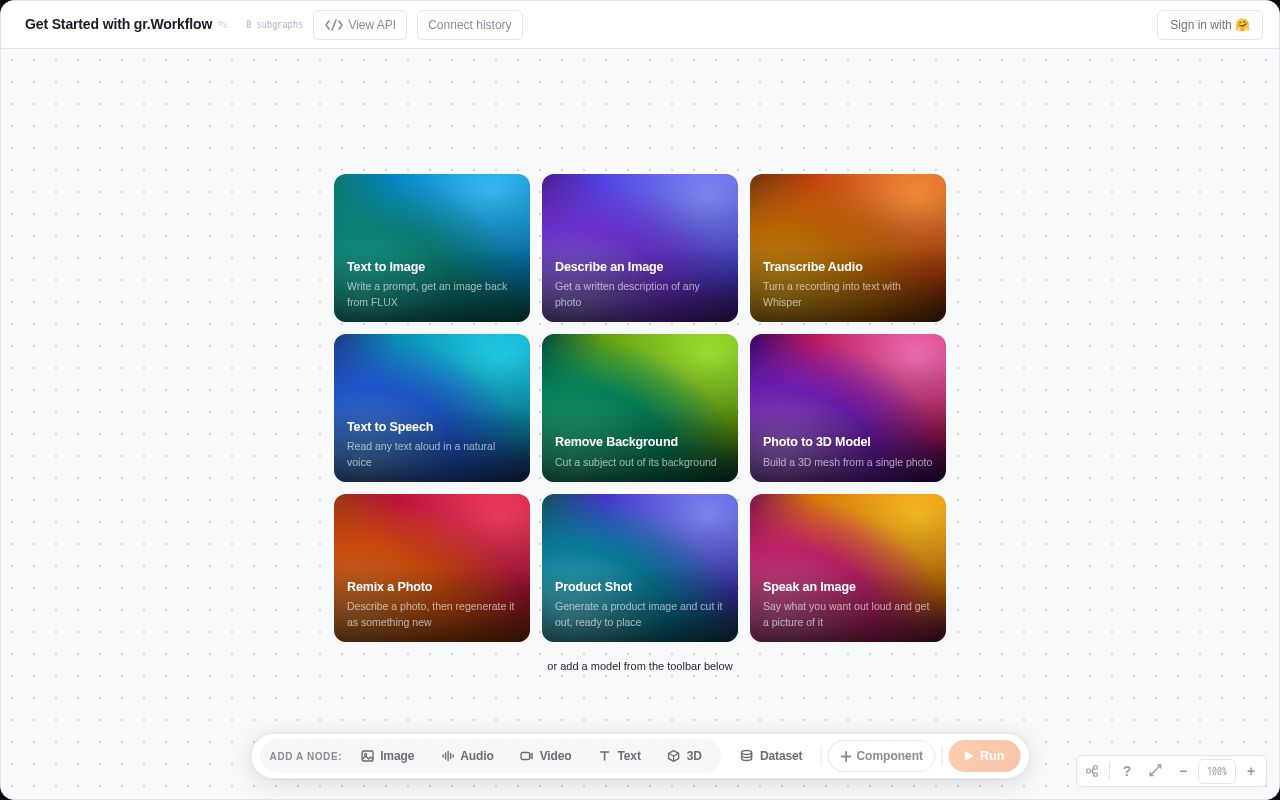The image size is (1280, 800).
Task: Fit view with diagonal arrows icon
Action: 1155,771
